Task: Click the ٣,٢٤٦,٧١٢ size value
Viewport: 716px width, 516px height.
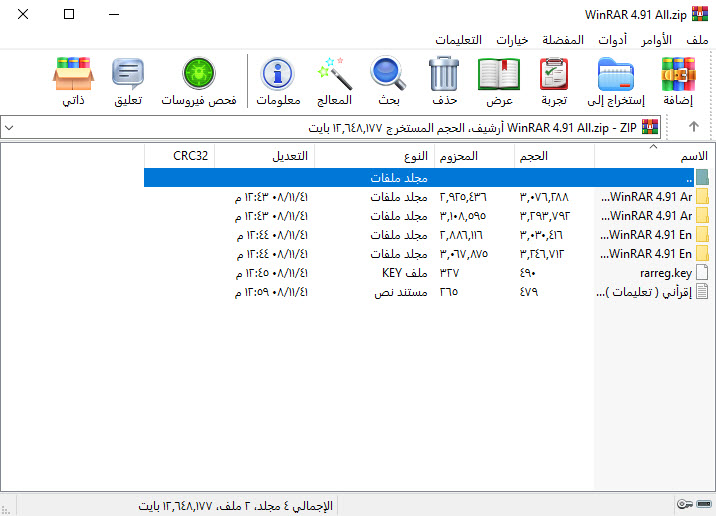Action: tap(542, 254)
